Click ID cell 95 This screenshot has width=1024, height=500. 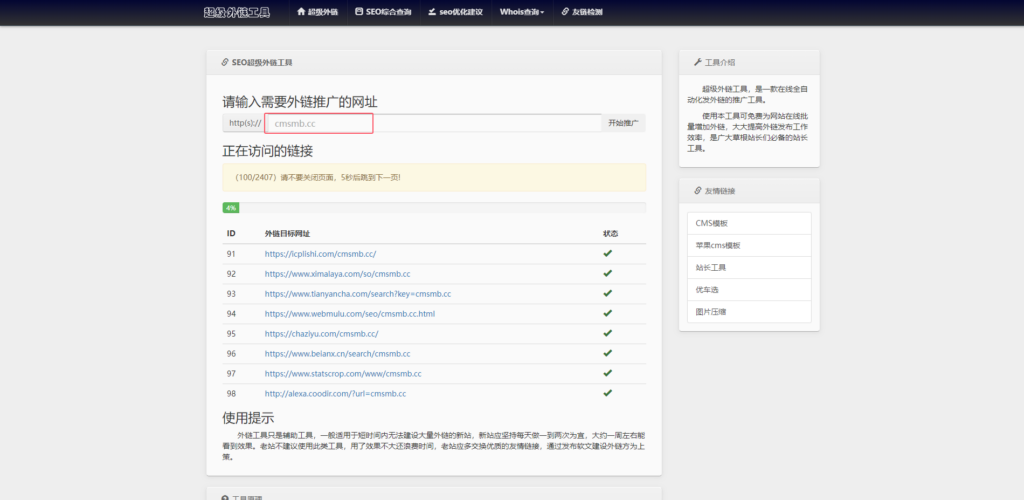[231, 334]
